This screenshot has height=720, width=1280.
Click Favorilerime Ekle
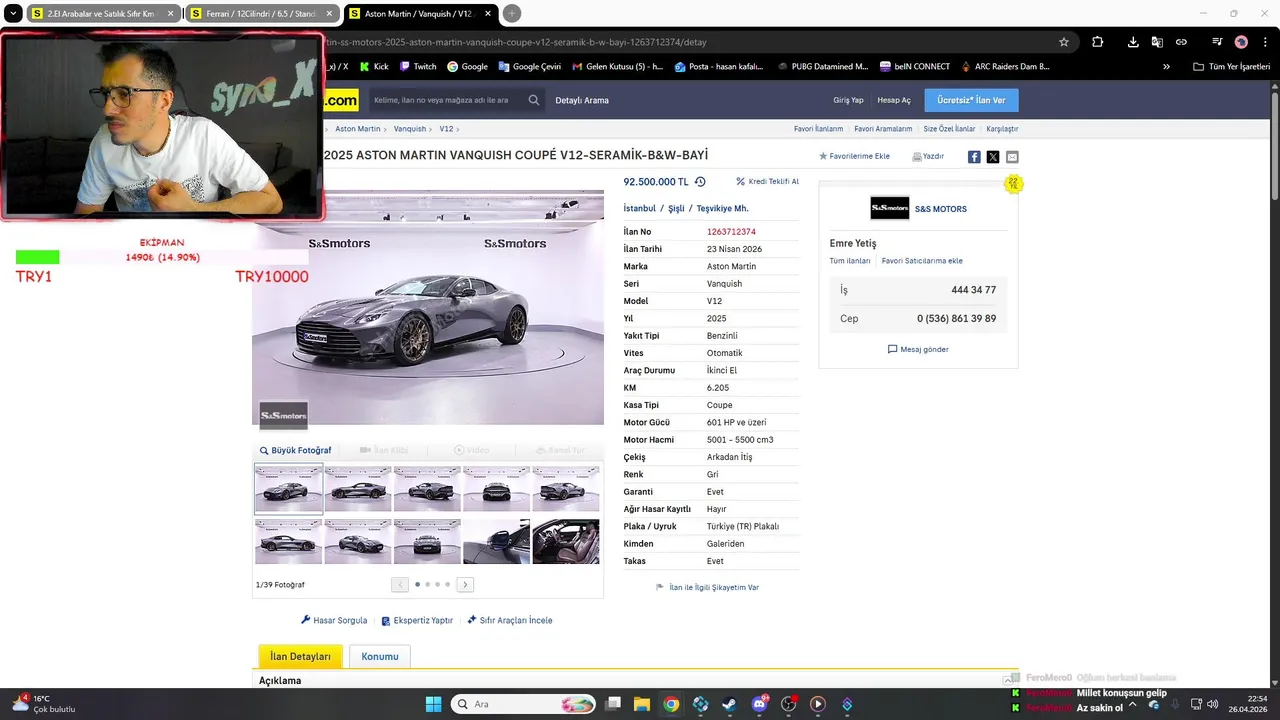pyautogui.click(x=854, y=156)
